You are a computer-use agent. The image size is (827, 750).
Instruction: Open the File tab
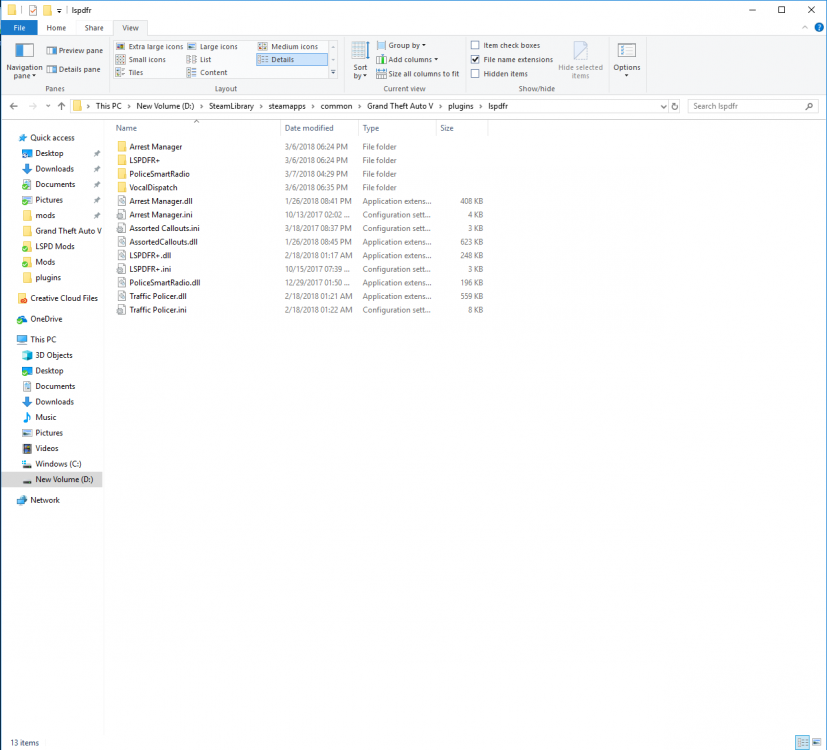pos(20,28)
